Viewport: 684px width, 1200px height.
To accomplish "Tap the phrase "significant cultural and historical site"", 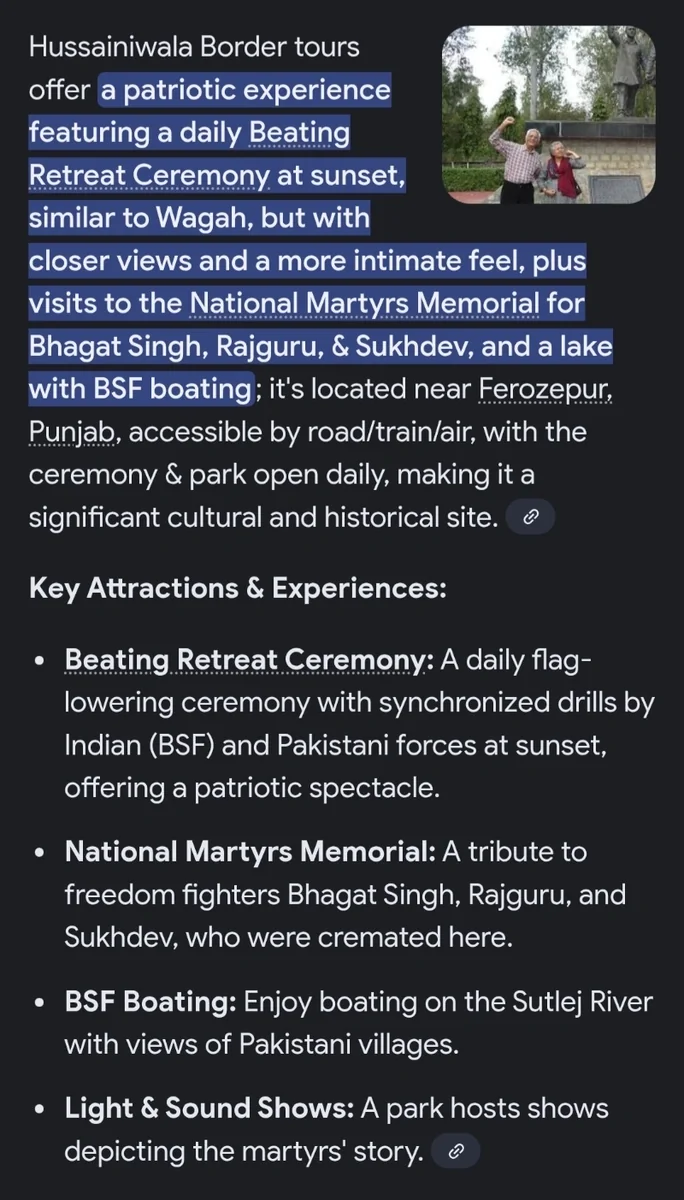I will [x=262, y=517].
